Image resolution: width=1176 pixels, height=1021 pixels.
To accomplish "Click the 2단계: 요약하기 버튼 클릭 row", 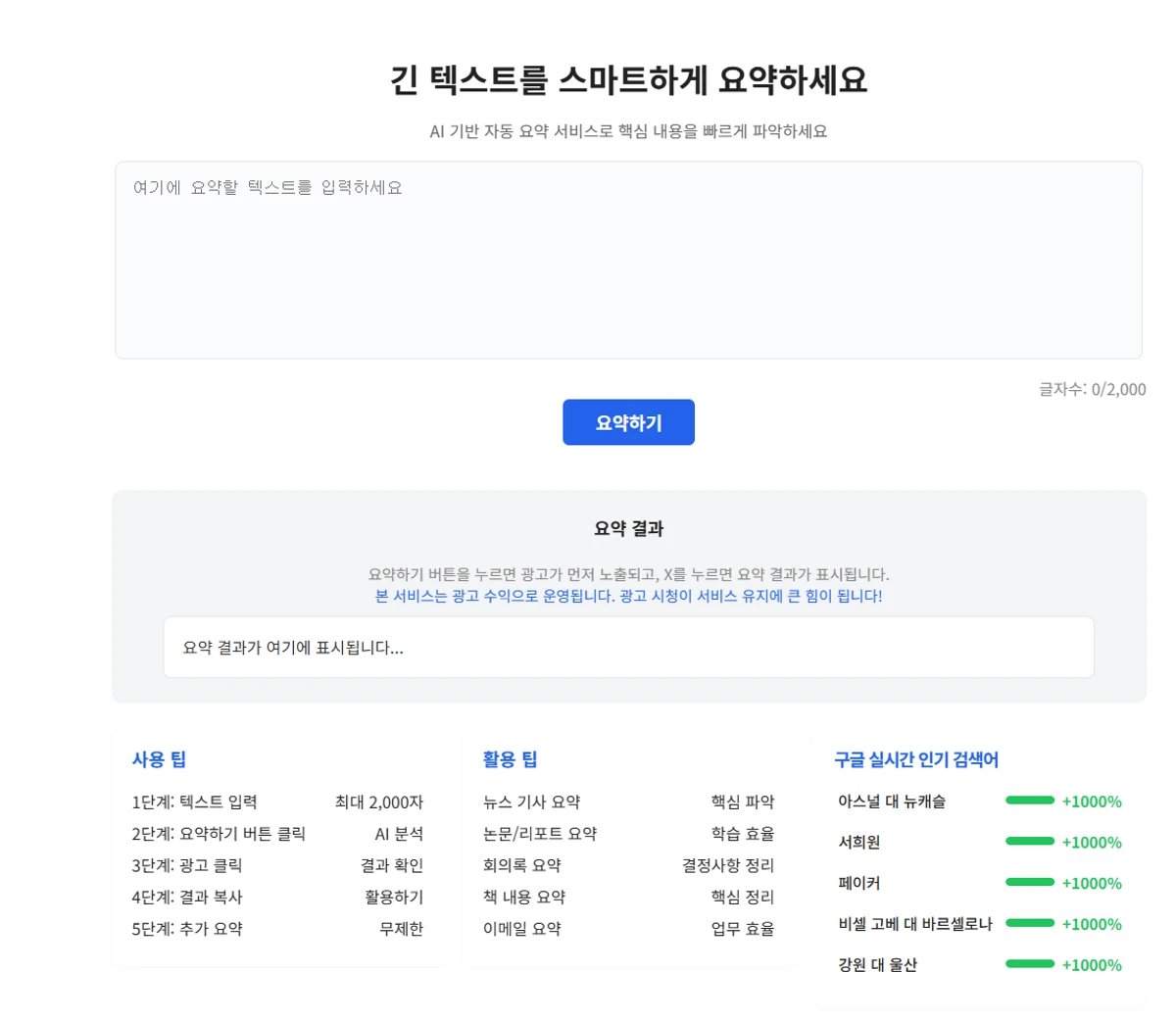I will point(277,834).
